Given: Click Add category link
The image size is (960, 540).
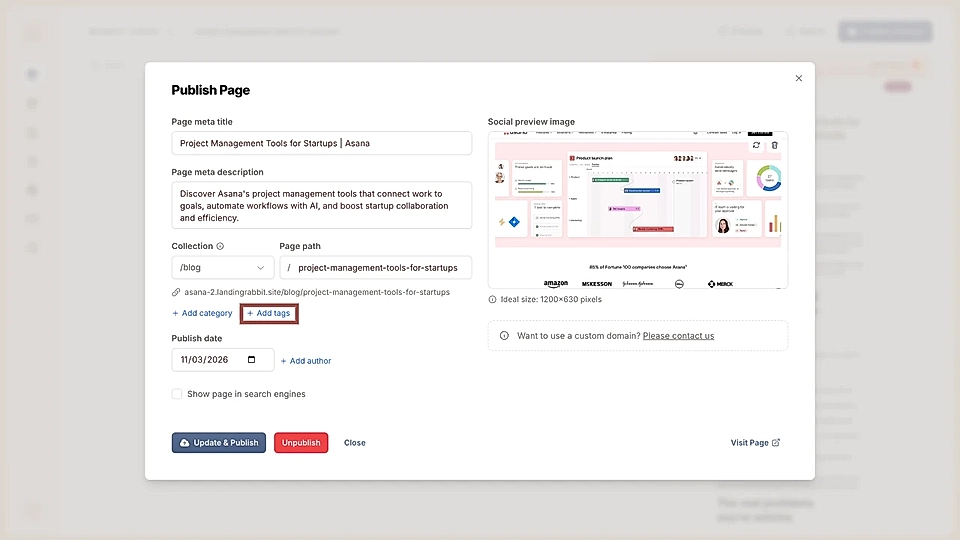Looking at the screenshot, I should [202, 313].
